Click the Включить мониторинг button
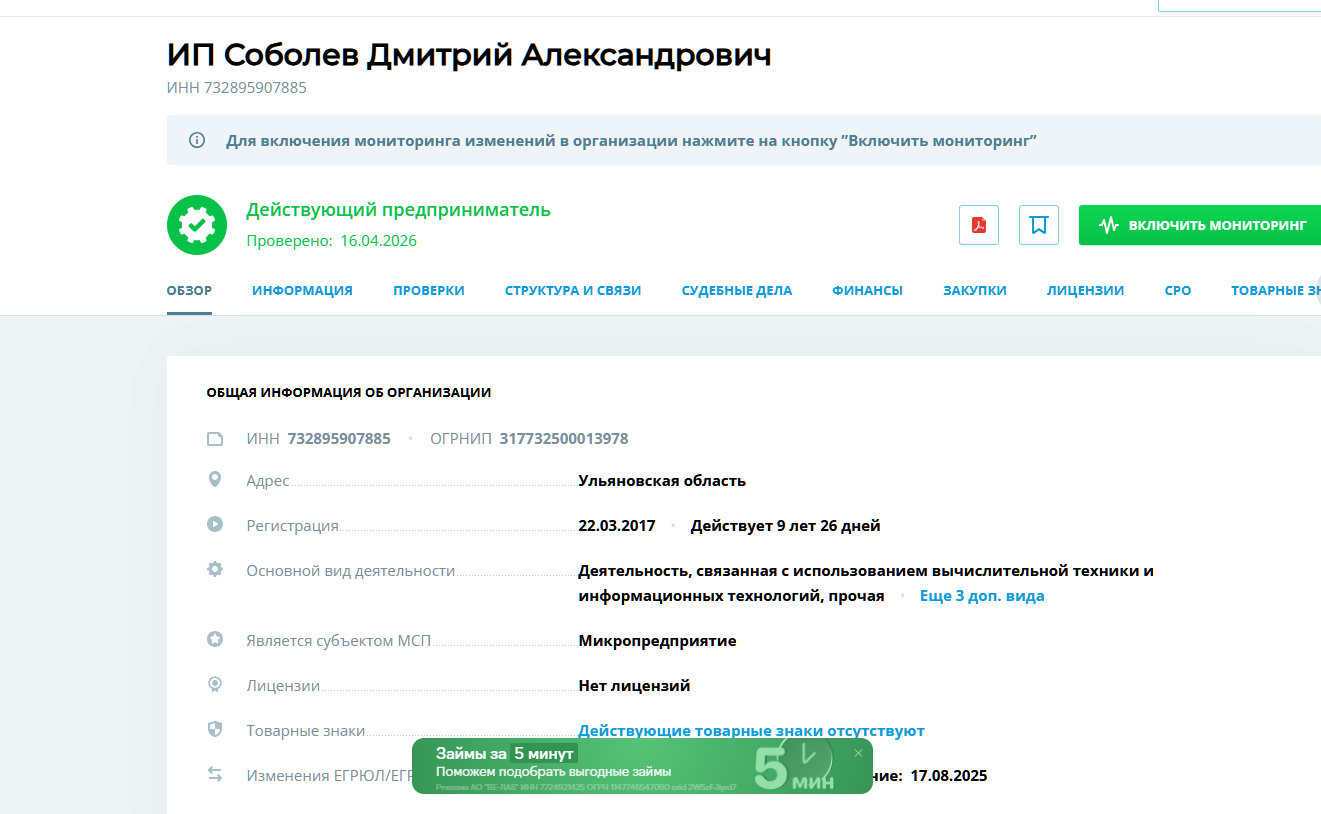 click(x=1200, y=225)
